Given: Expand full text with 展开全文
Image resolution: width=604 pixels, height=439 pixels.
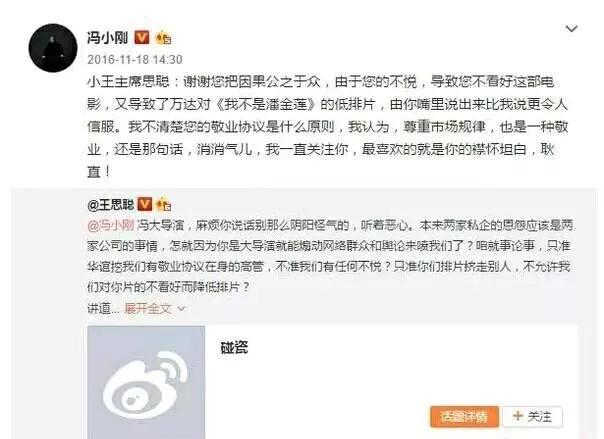Looking at the screenshot, I should (x=148, y=308).
